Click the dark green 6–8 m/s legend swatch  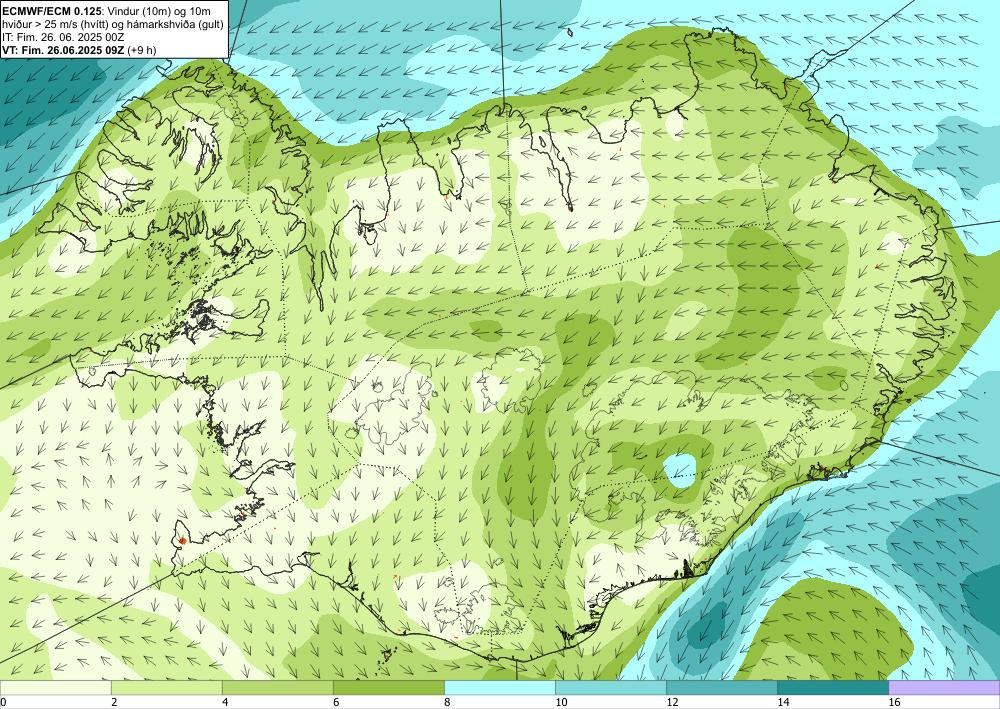388,687
